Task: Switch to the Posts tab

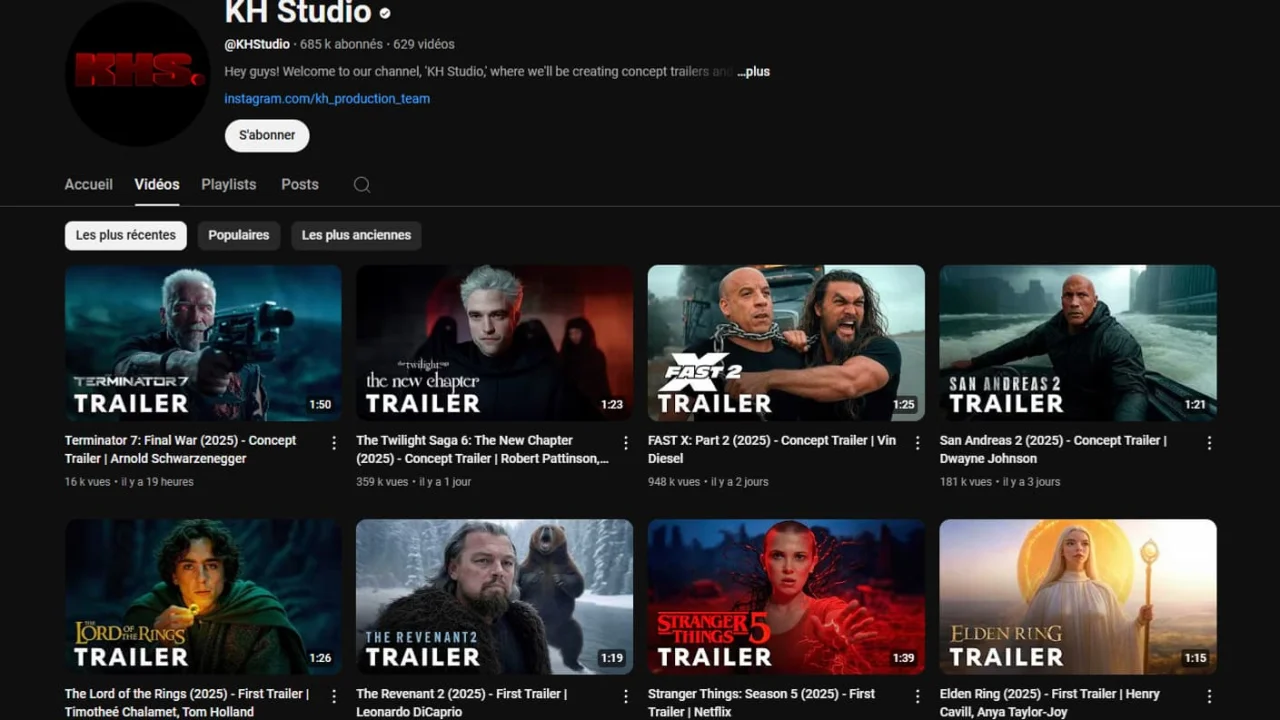Action: [x=299, y=184]
